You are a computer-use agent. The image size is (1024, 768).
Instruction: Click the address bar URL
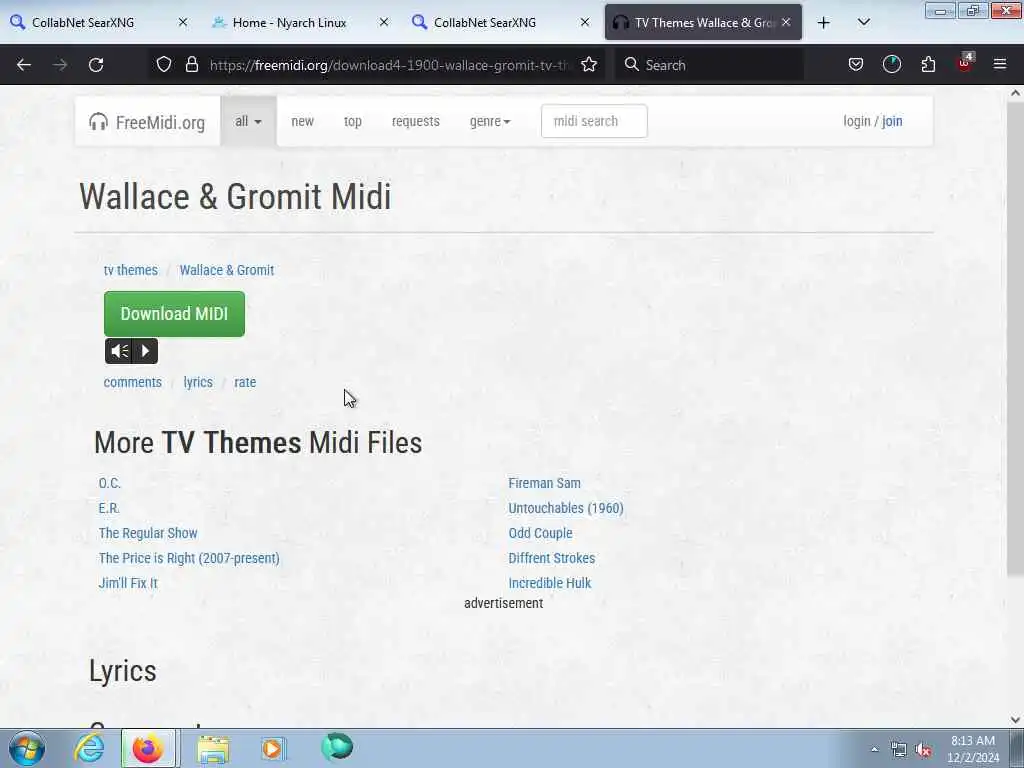click(x=391, y=65)
